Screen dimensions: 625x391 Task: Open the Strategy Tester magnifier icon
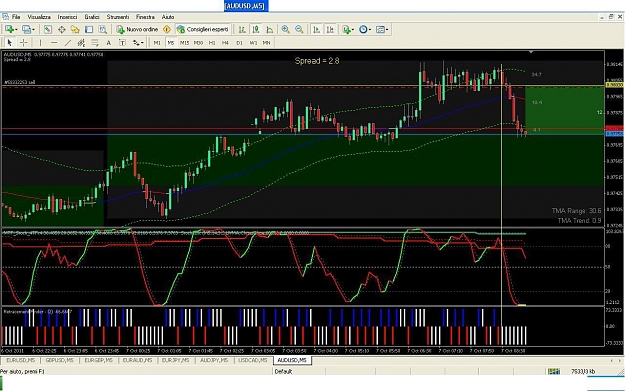click(x=102, y=29)
